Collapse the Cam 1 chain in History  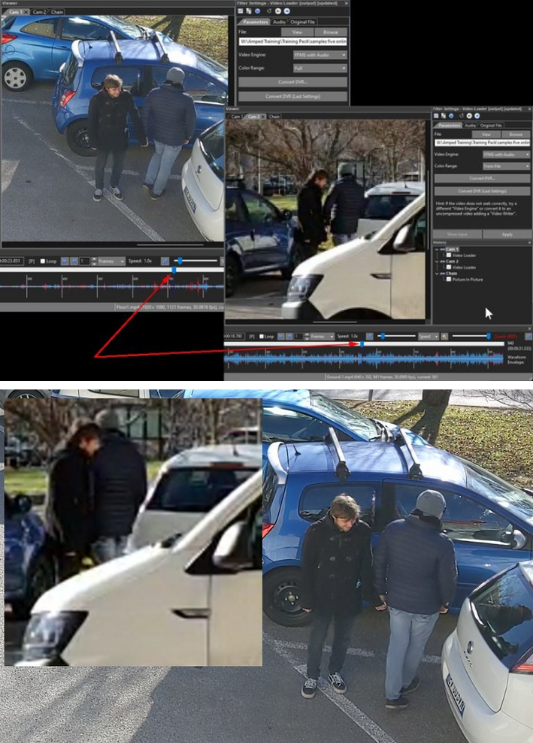437,249
